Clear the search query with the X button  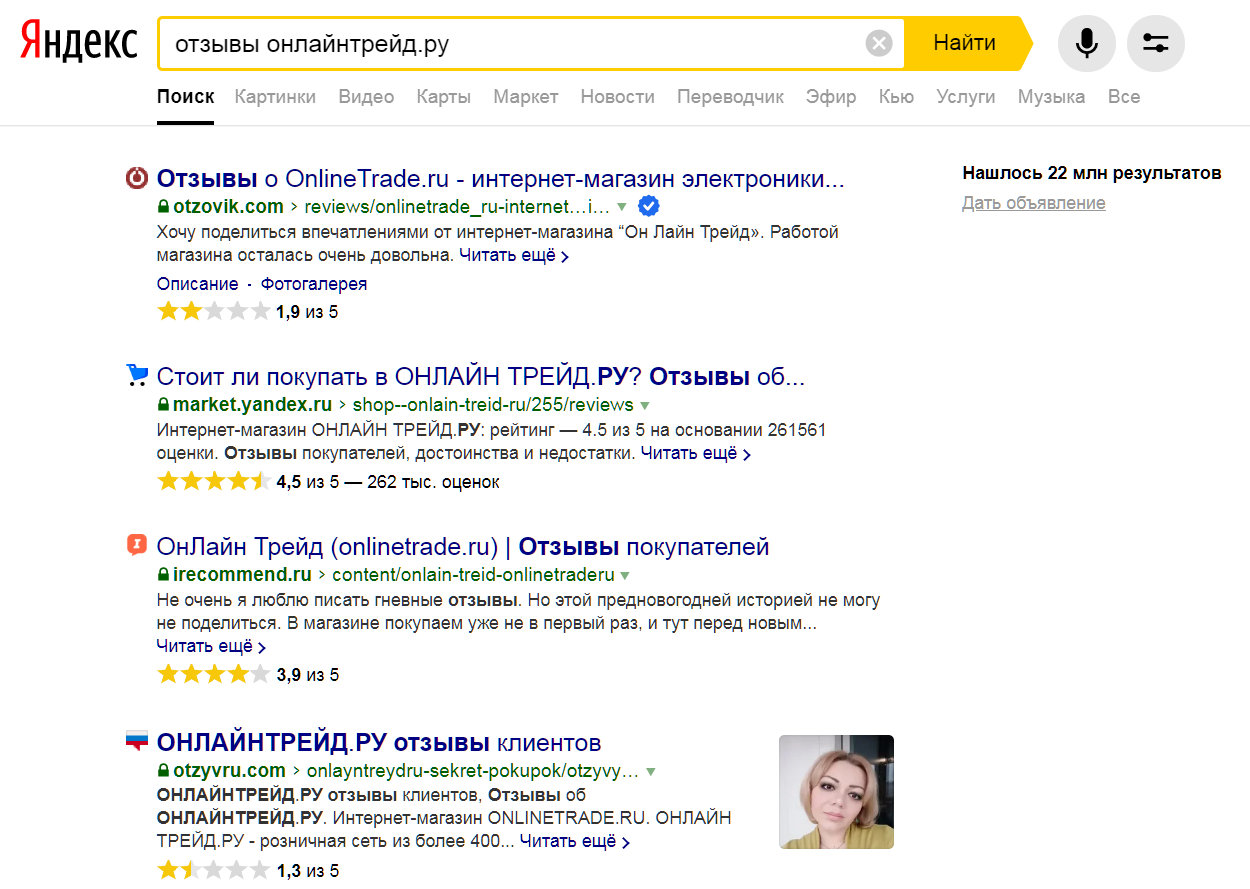tap(879, 43)
